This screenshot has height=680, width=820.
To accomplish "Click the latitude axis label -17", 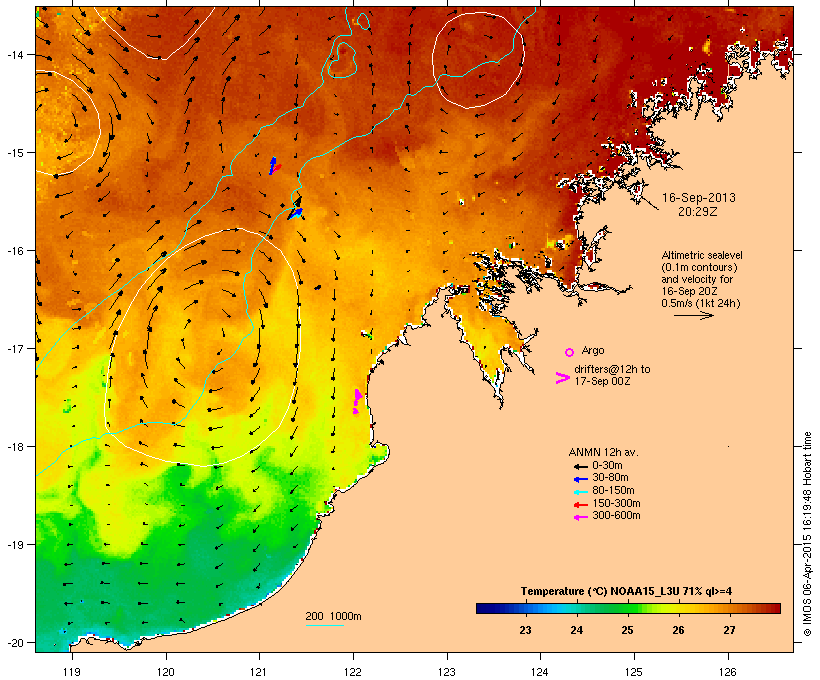I will pyautogui.click(x=14, y=348).
